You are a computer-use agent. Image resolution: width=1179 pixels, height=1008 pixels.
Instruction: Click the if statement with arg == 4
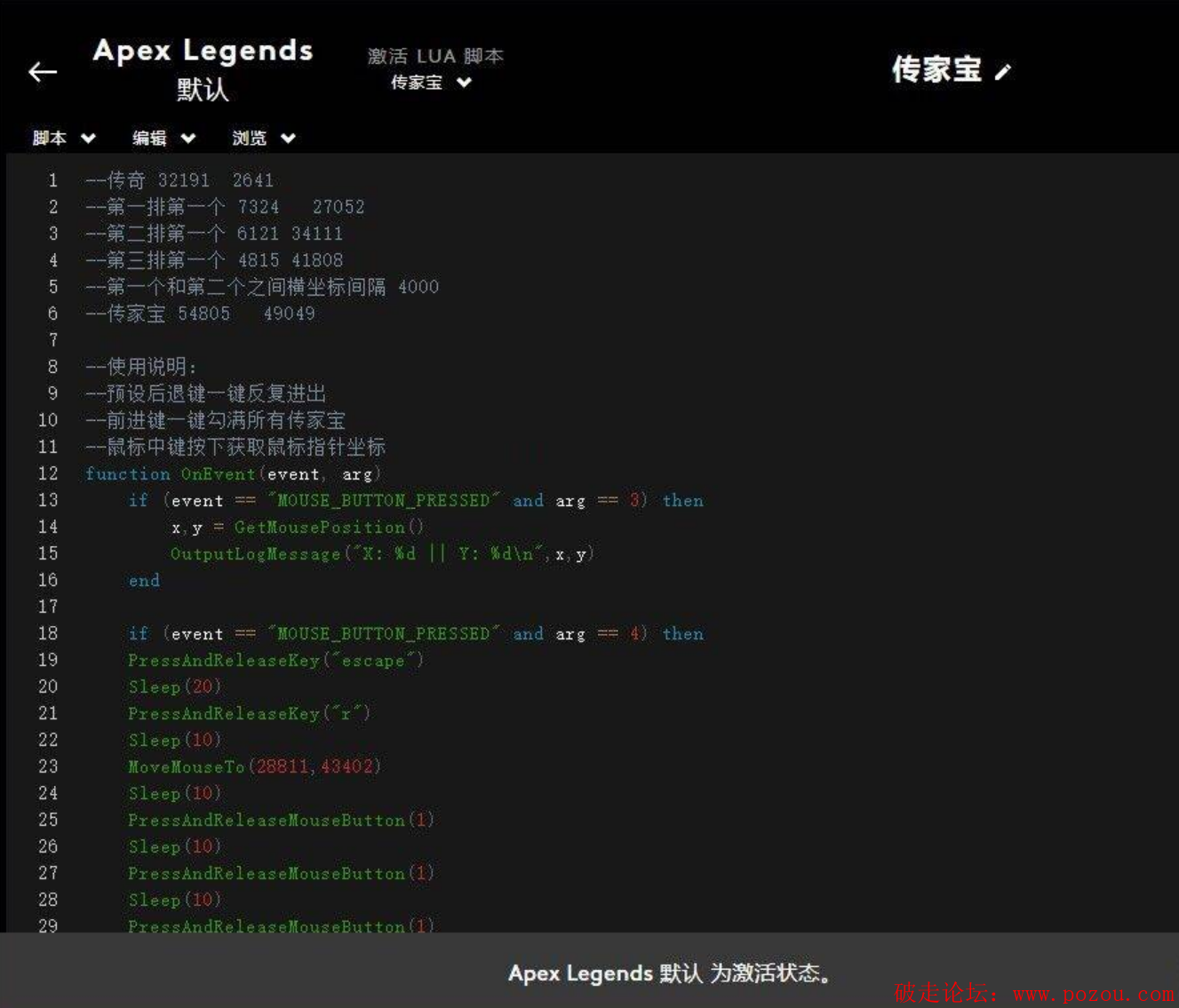pyautogui.click(x=416, y=634)
